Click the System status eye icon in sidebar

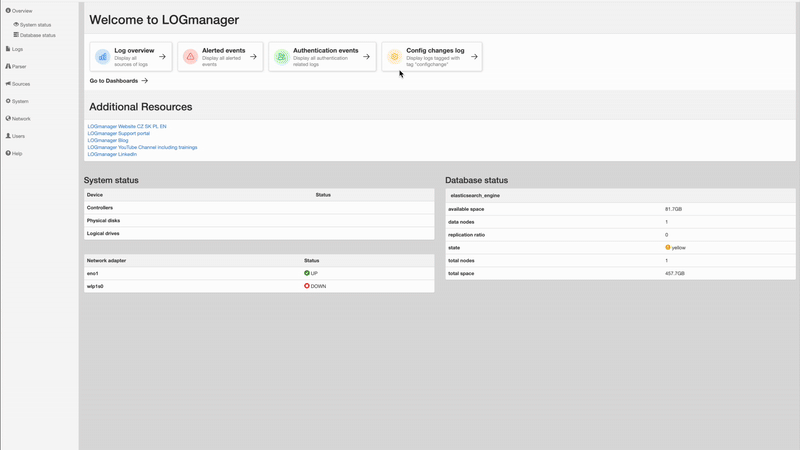click(x=16, y=24)
